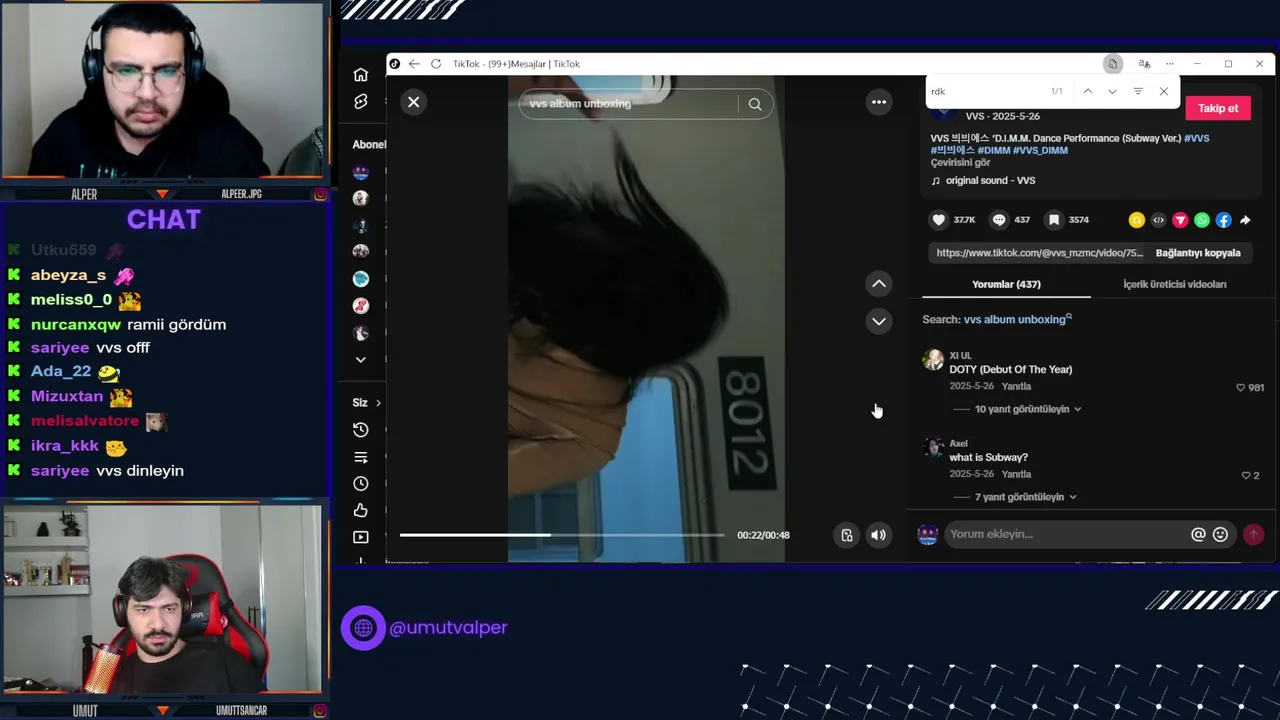
Task: Jump to next find-in-page match
Action: point(1112,91)
